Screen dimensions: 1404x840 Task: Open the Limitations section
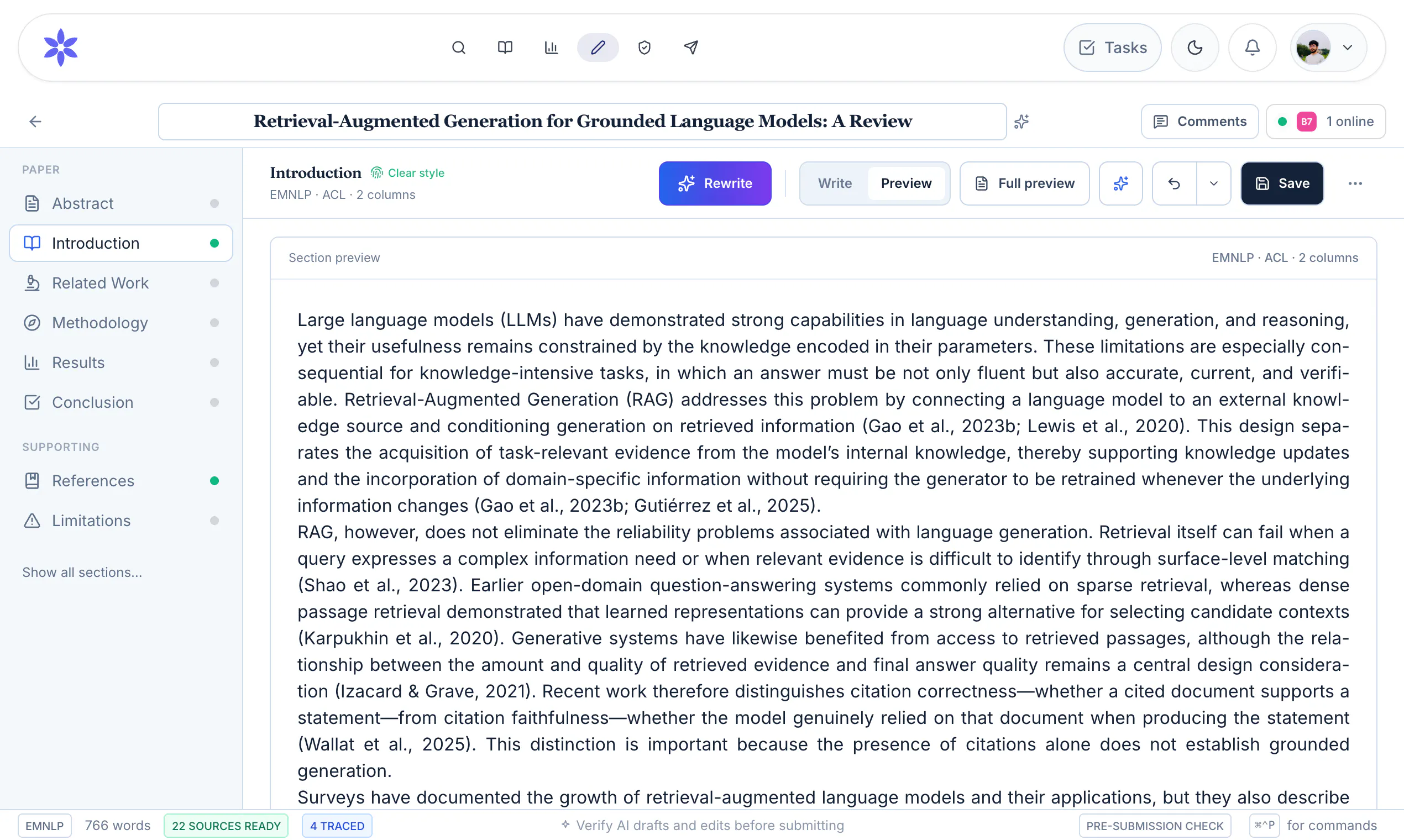click(121, 521)
